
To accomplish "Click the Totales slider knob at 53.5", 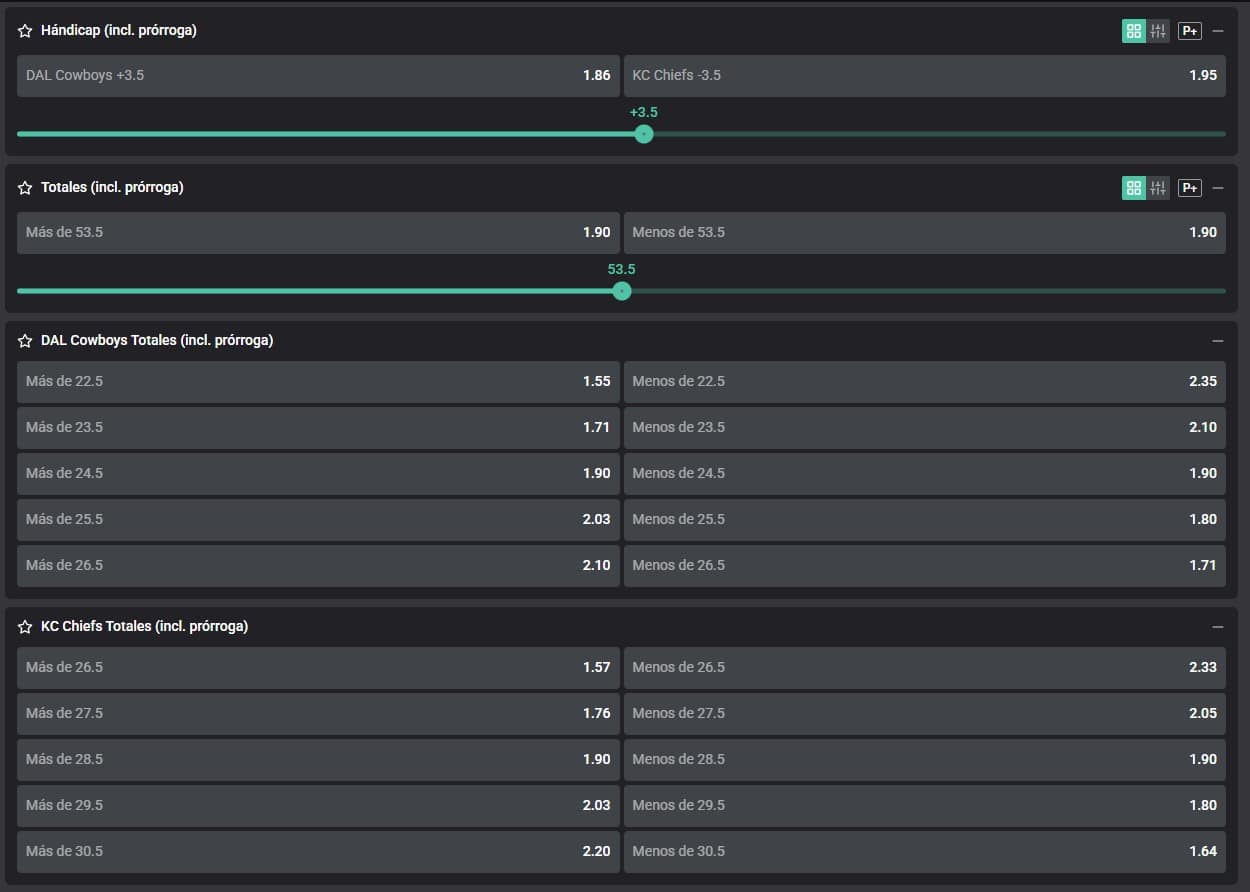I will [622, 291].
